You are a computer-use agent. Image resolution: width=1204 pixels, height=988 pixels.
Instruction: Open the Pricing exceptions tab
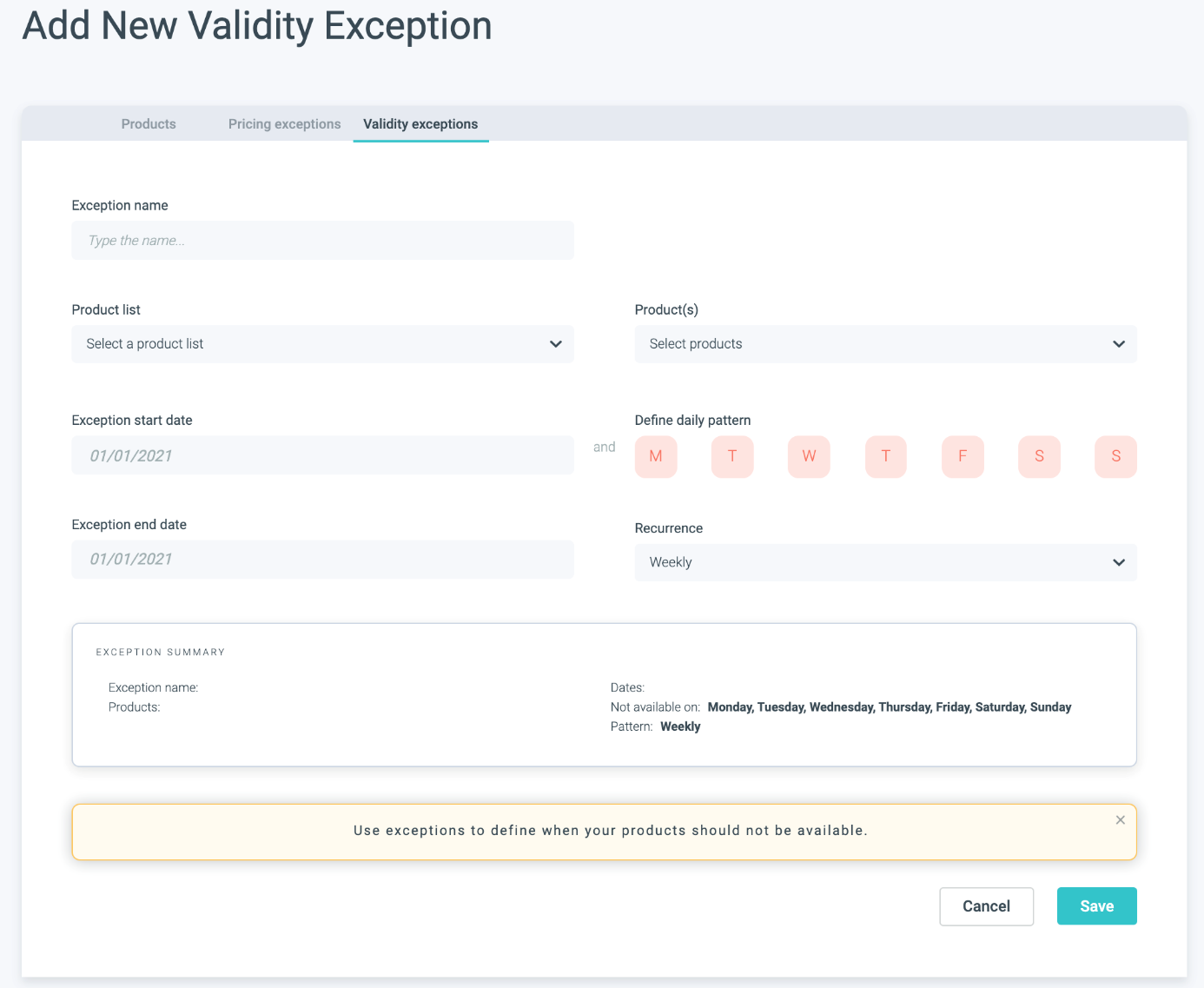tap(284, 124)
